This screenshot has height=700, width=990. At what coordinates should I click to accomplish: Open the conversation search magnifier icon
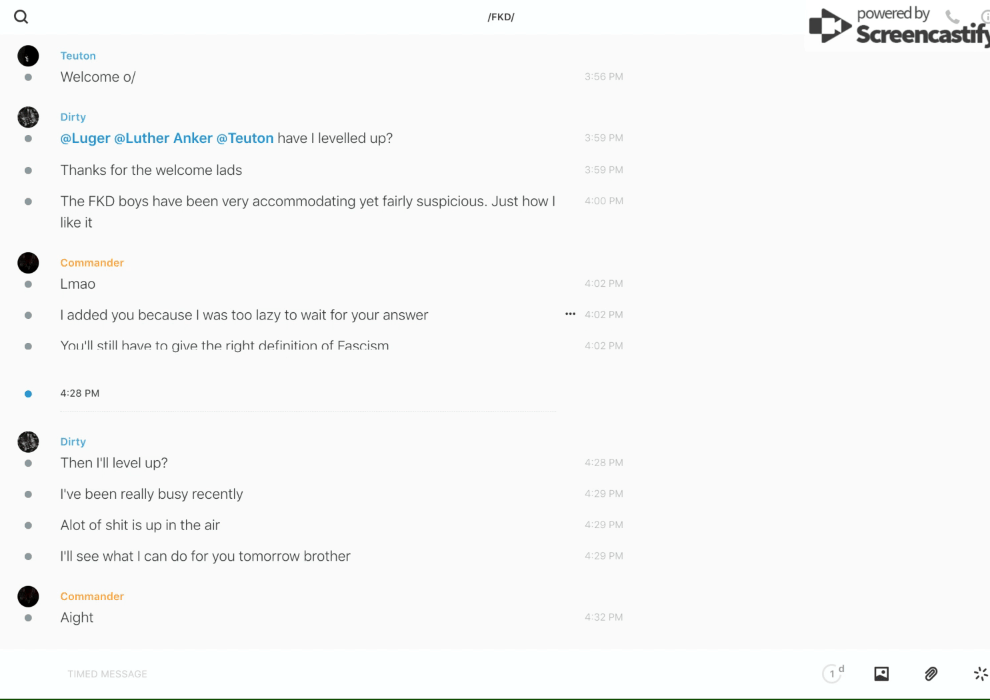click(21, 17)
